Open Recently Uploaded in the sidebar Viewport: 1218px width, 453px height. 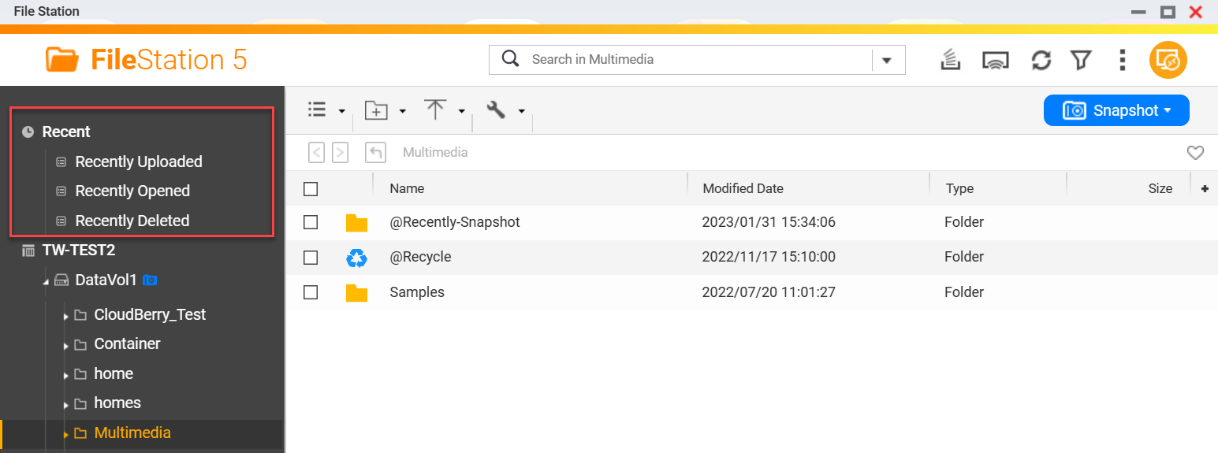138,161
